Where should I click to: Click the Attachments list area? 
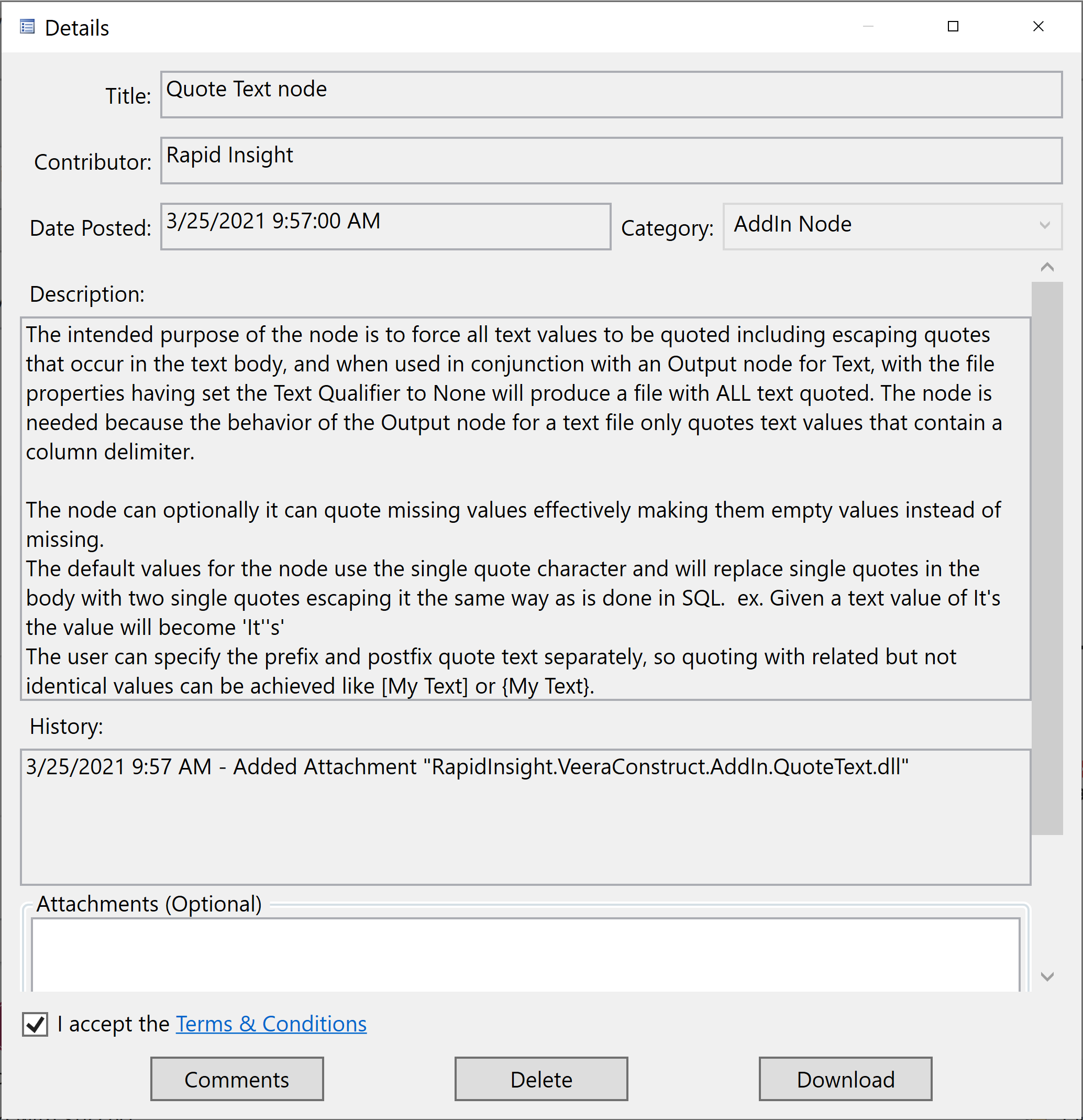(x=525, y=956)
